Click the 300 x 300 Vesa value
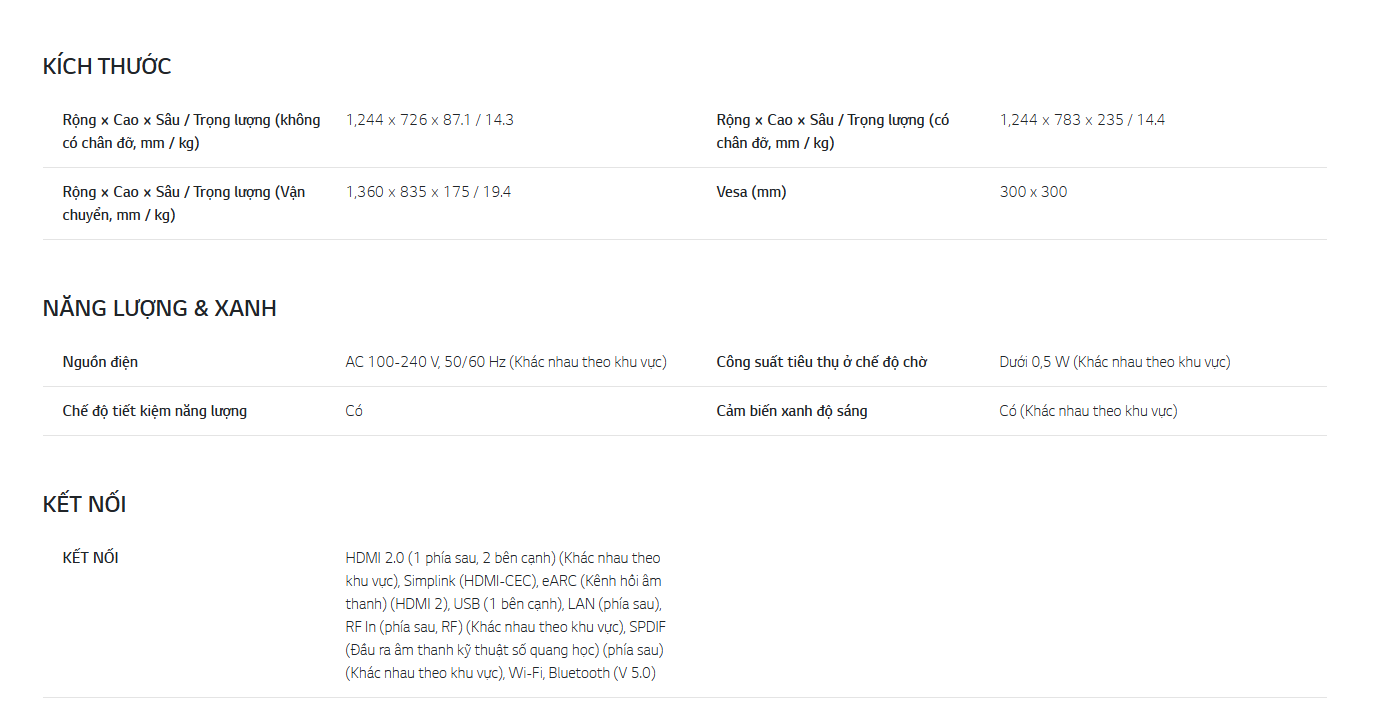The height and width of the screenshot is (708, 1388). click(x=1033, y=192)
